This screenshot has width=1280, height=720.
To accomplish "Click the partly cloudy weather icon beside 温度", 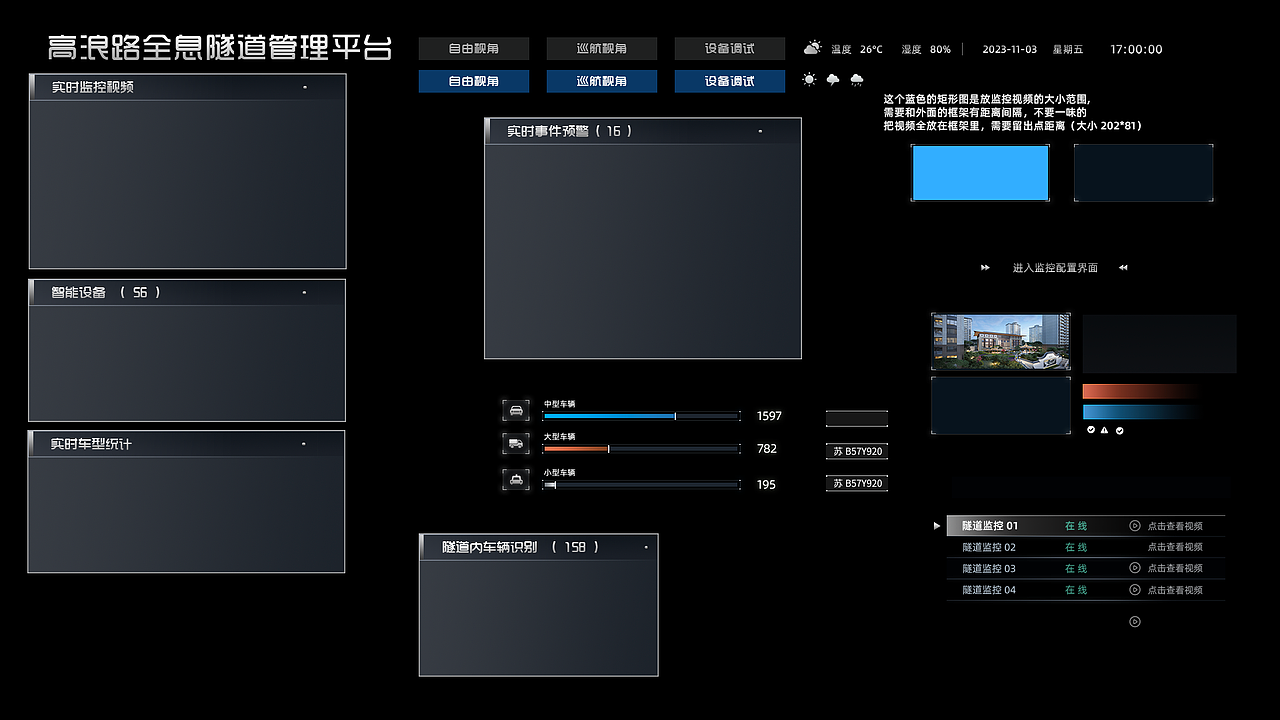I will tap(812, 48).
